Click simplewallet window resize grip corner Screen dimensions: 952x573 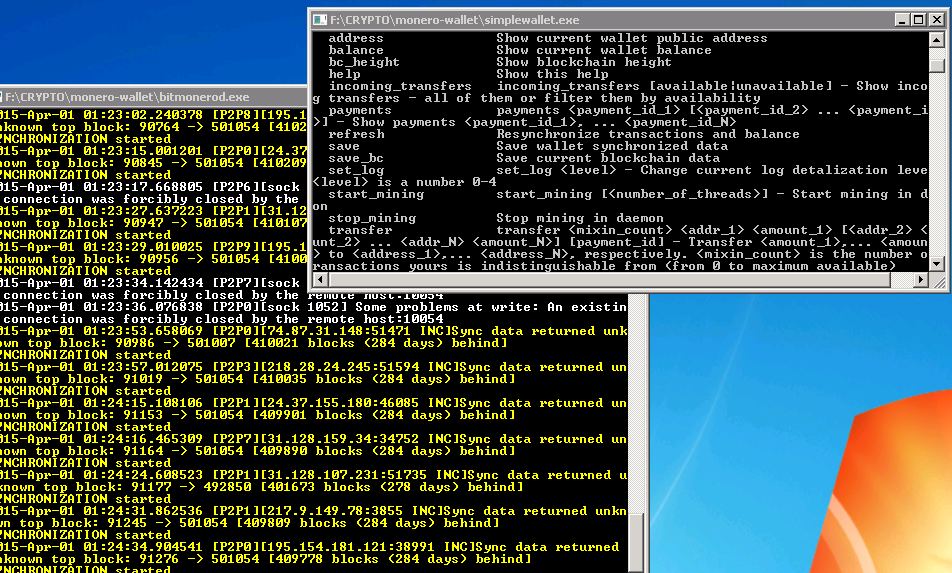938,280
